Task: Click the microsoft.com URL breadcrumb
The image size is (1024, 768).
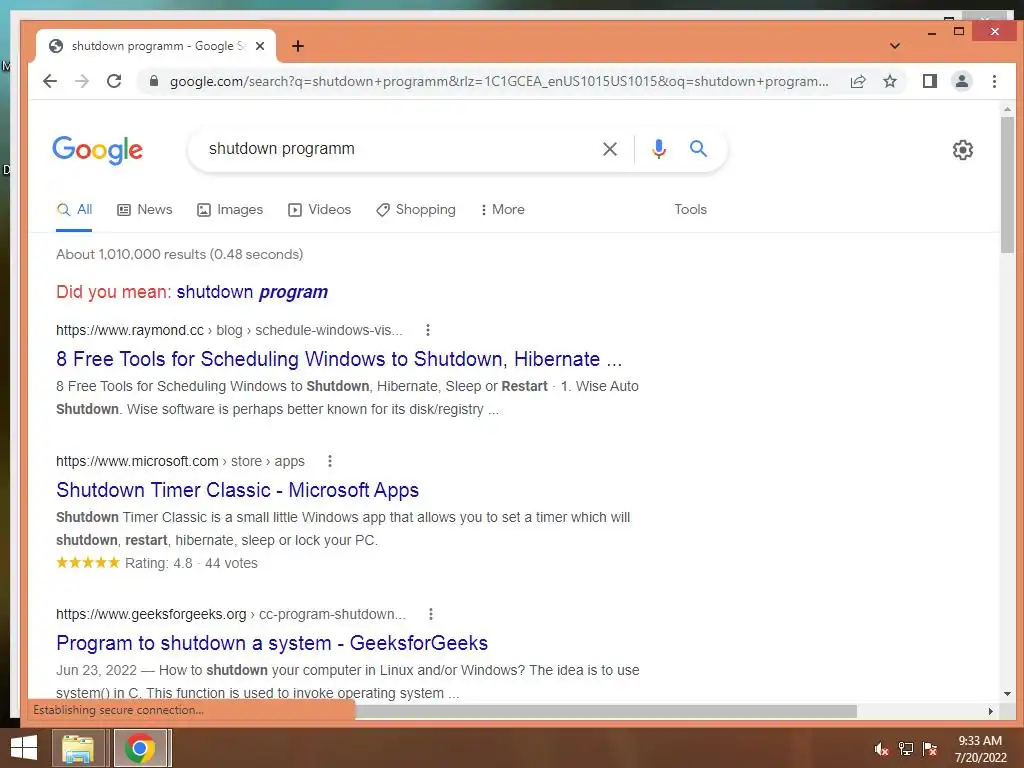Action: [x=180, y=462]
